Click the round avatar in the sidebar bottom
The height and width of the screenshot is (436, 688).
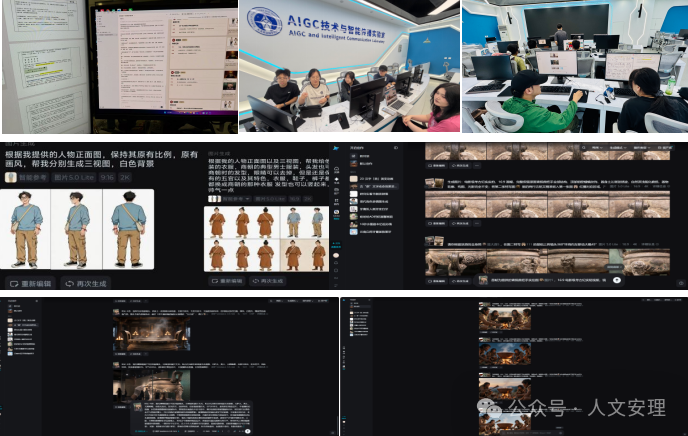coord(336,255)
